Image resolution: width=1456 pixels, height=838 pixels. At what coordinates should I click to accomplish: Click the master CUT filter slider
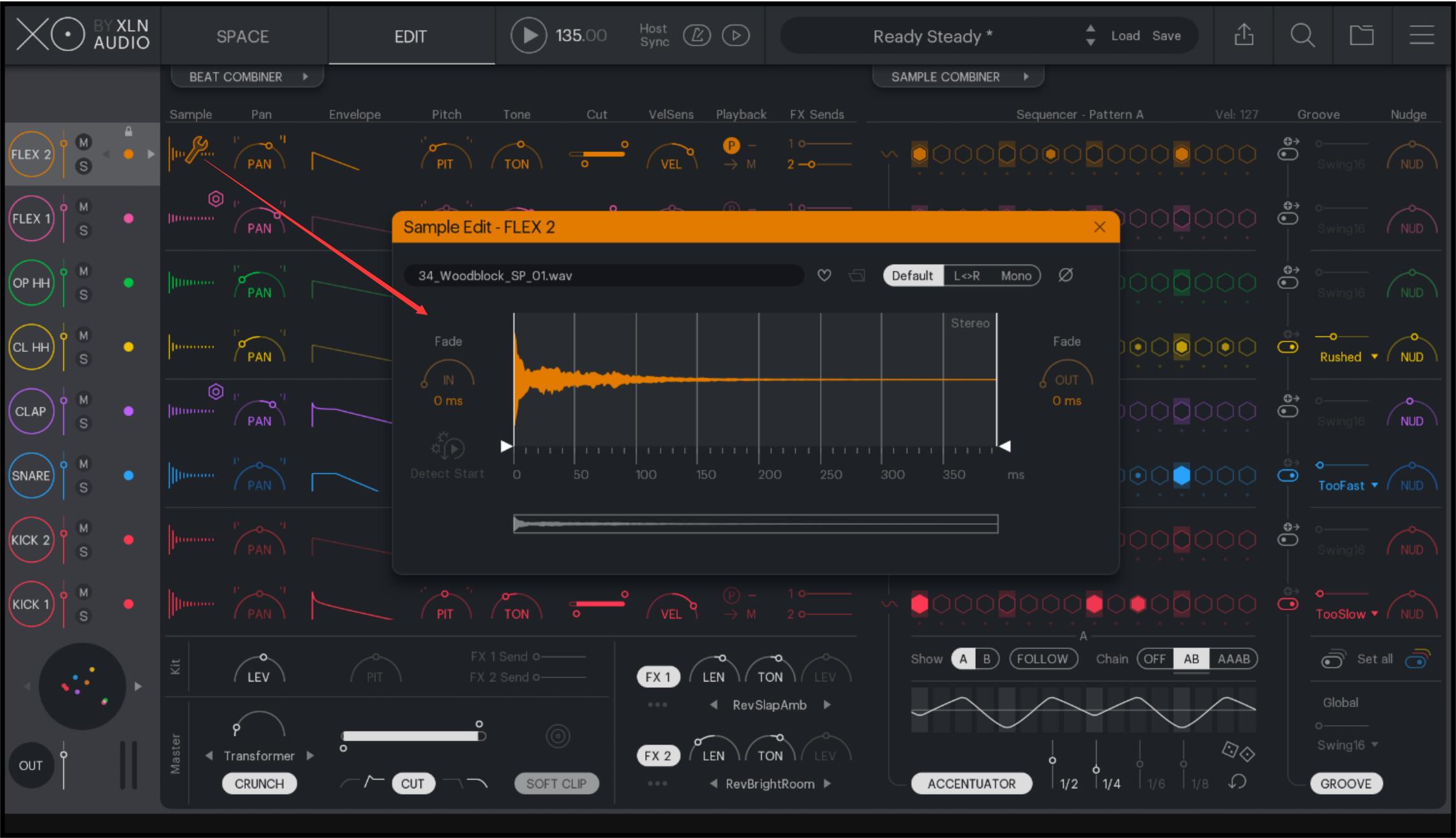pyautogui.click(x=413, y=736)
